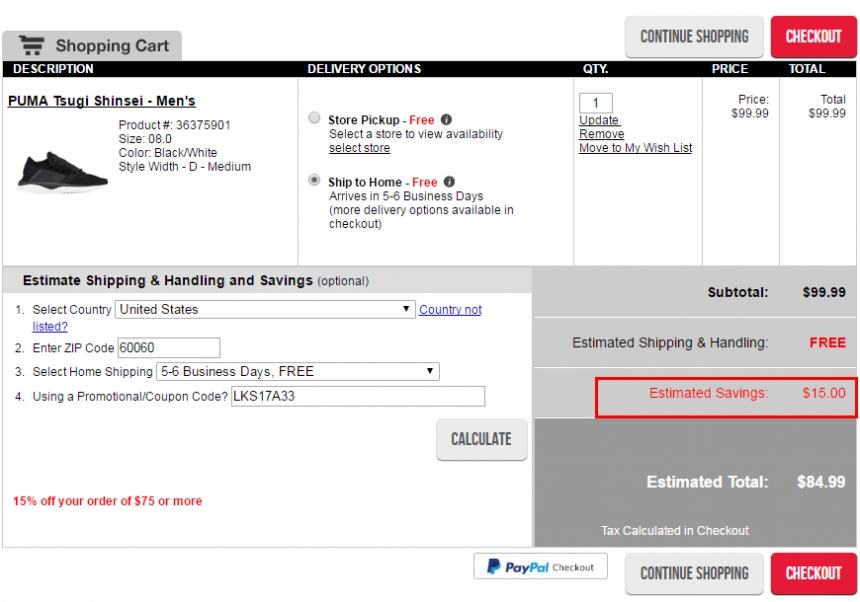Click the Style Width - D - Medium text
Viewport: 860px width, 602px height.
tap(185, 167)
